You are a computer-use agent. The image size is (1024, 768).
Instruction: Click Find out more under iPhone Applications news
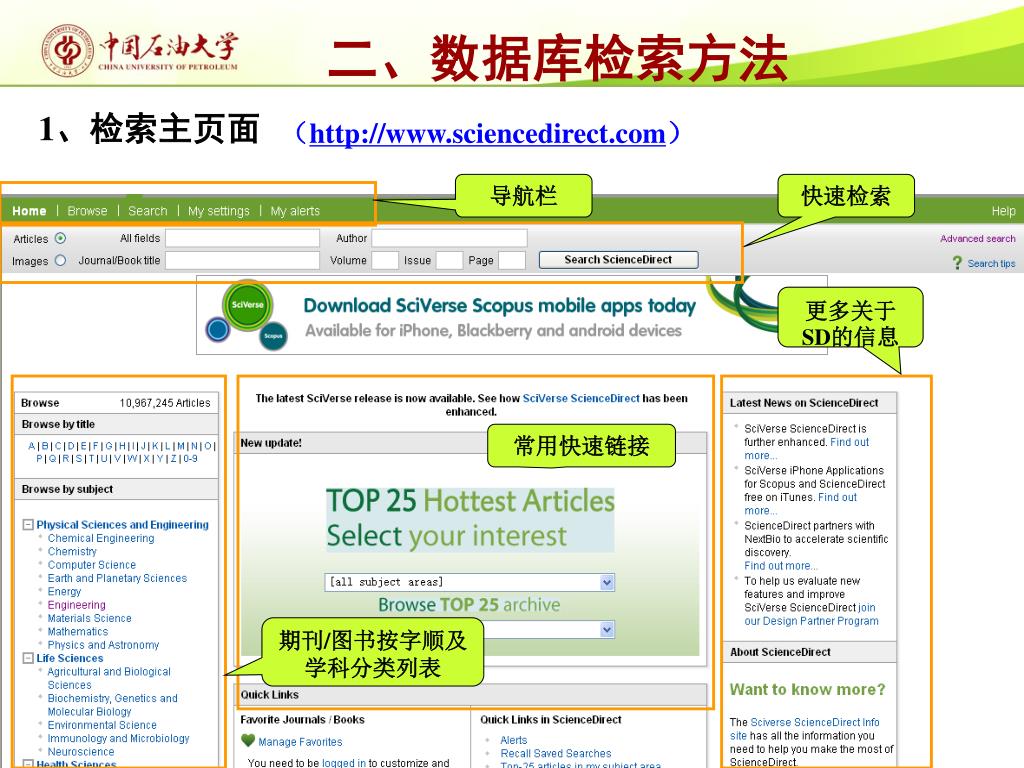pyautogui.click(x=837, y=498)
